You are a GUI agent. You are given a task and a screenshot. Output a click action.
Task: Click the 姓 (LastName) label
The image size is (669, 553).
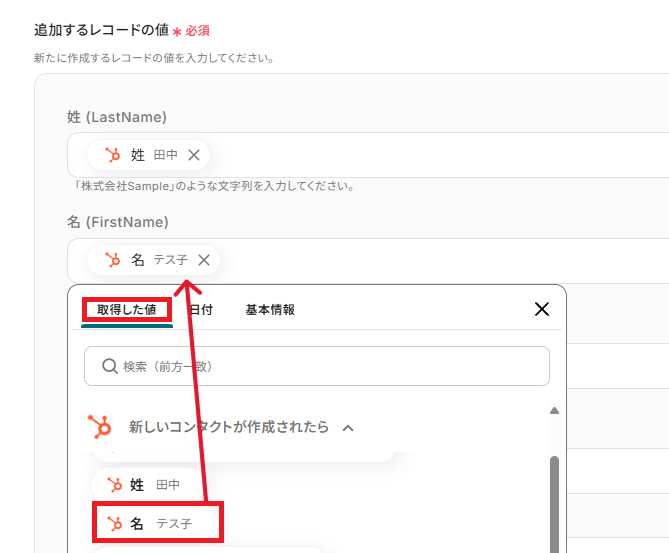pyautogui.click(x=117, y=117)
